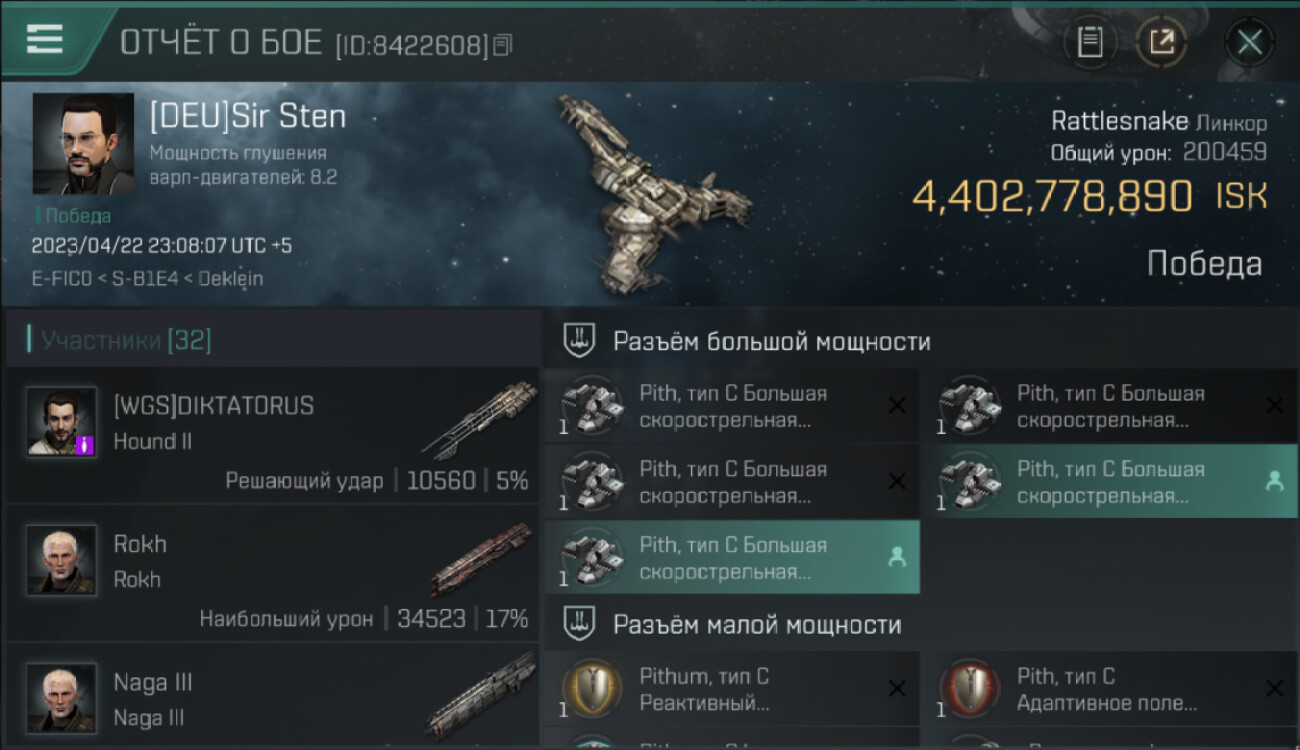Screen dimensions: 1300x750
Task: Select DIKTATORUS pilot portrait
Action: click(x=61, y=422)
